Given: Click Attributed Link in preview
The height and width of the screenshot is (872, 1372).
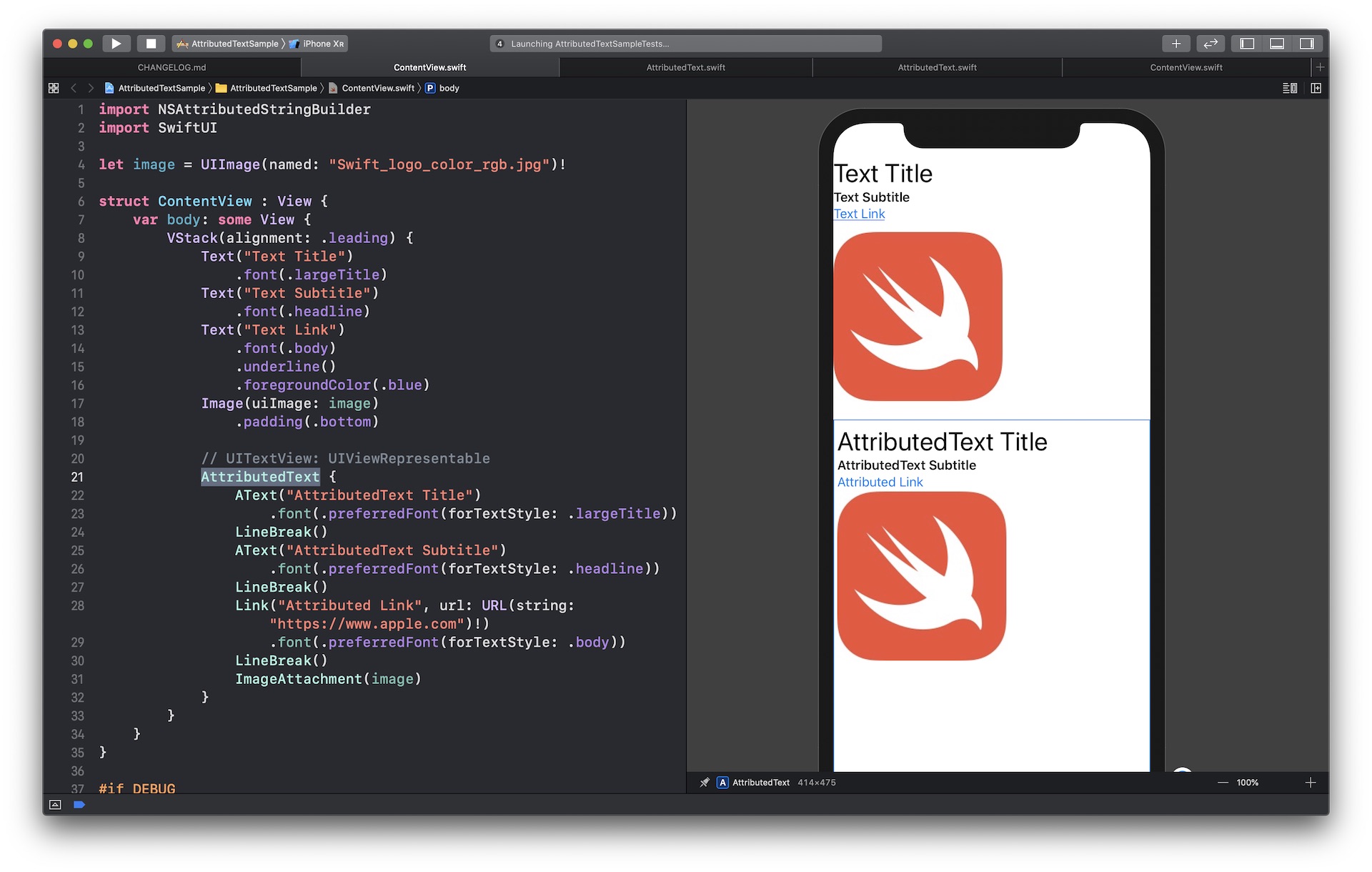Looking at the screenshot, I should point(880,482).
